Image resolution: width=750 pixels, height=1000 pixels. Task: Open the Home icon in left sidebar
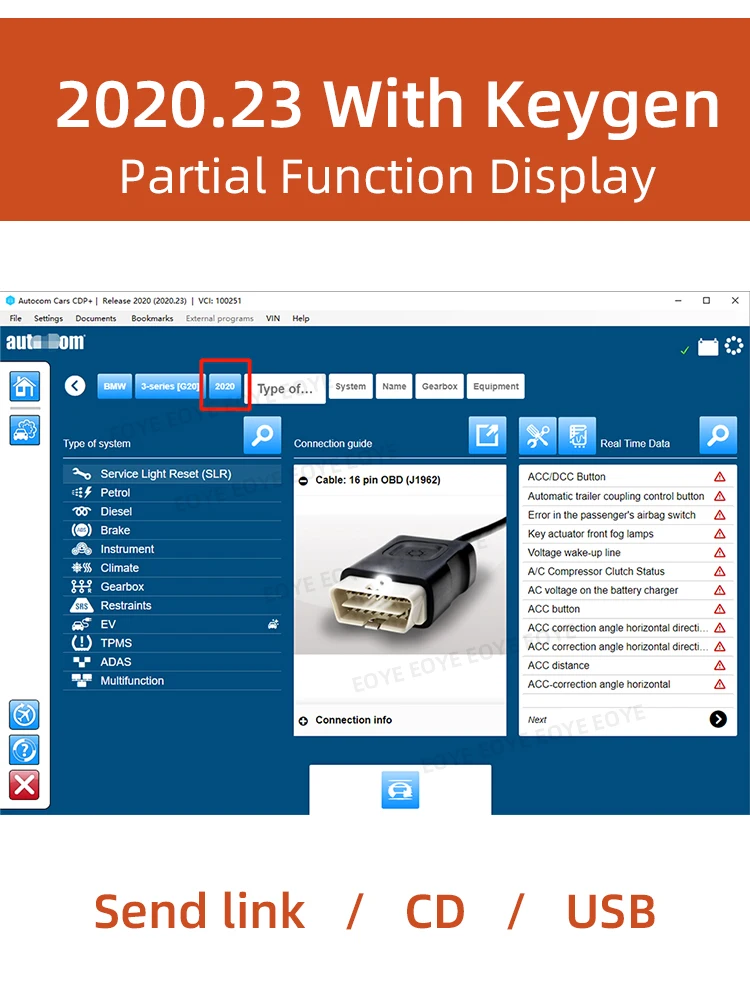click(25, 386)
